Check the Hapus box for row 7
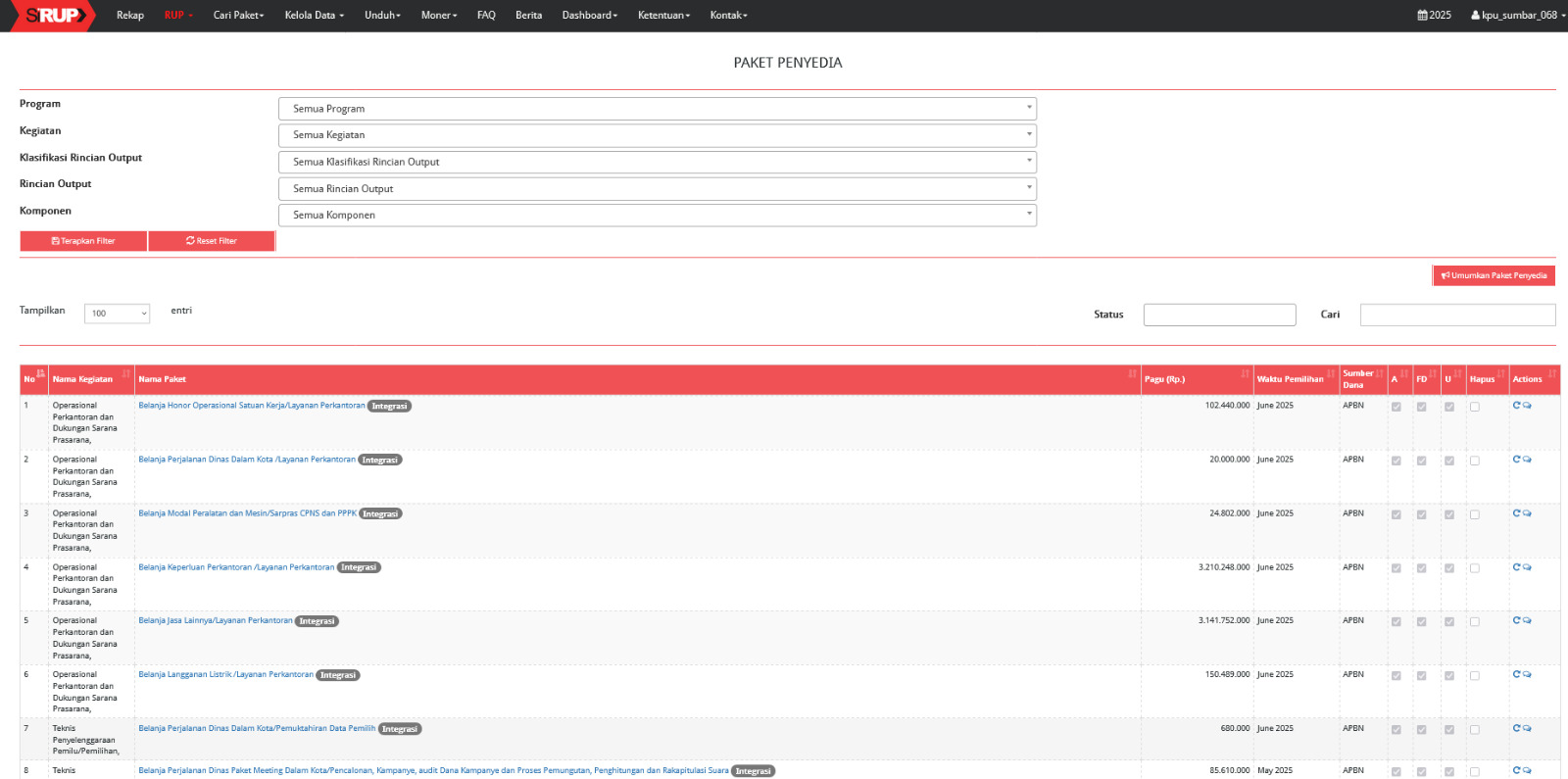The height and width of the screenshot is (779, 1568). (x=1474, y=730)
